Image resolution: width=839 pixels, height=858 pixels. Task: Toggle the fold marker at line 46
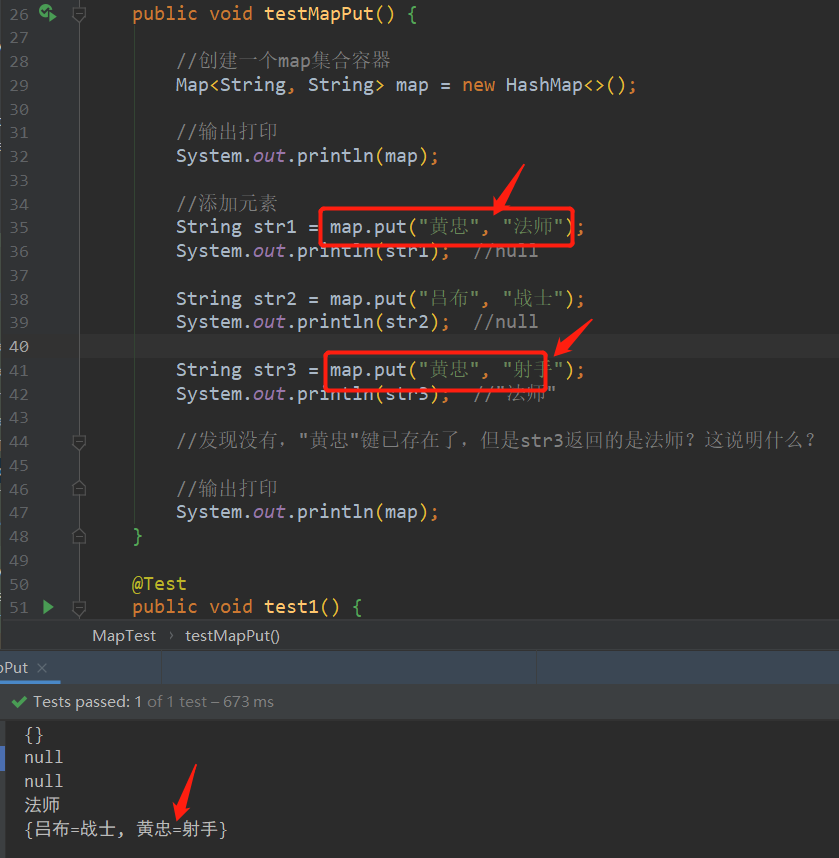79,488
